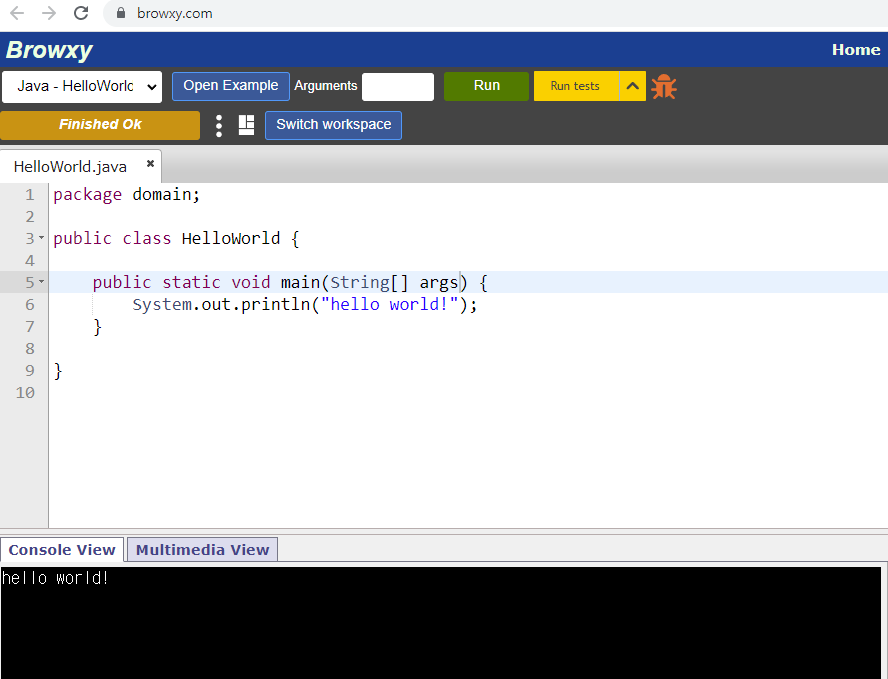Click the Arguments label
This screenshot has height=679, width=888.
click(326, 86)
